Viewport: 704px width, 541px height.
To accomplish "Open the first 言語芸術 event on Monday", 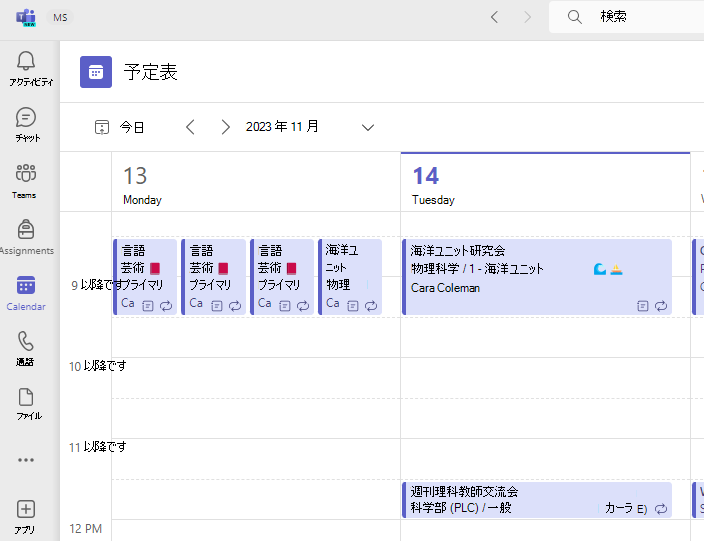I will click(145, 277).
